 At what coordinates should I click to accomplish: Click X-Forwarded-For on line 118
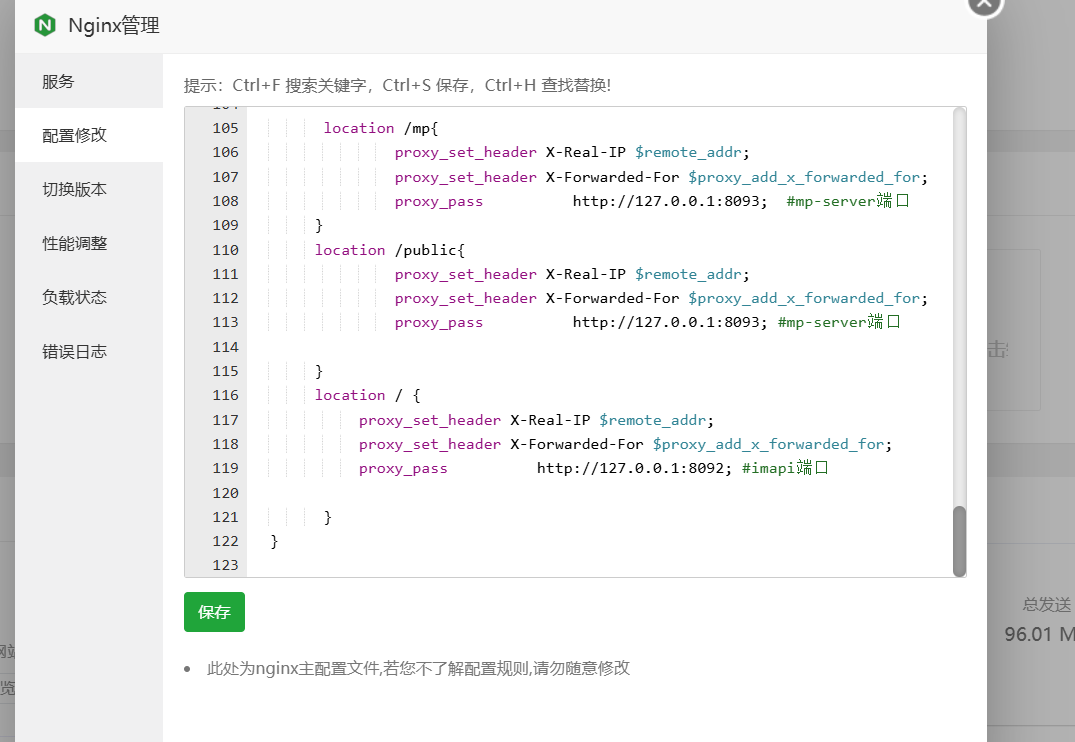[x=577, y=444]
